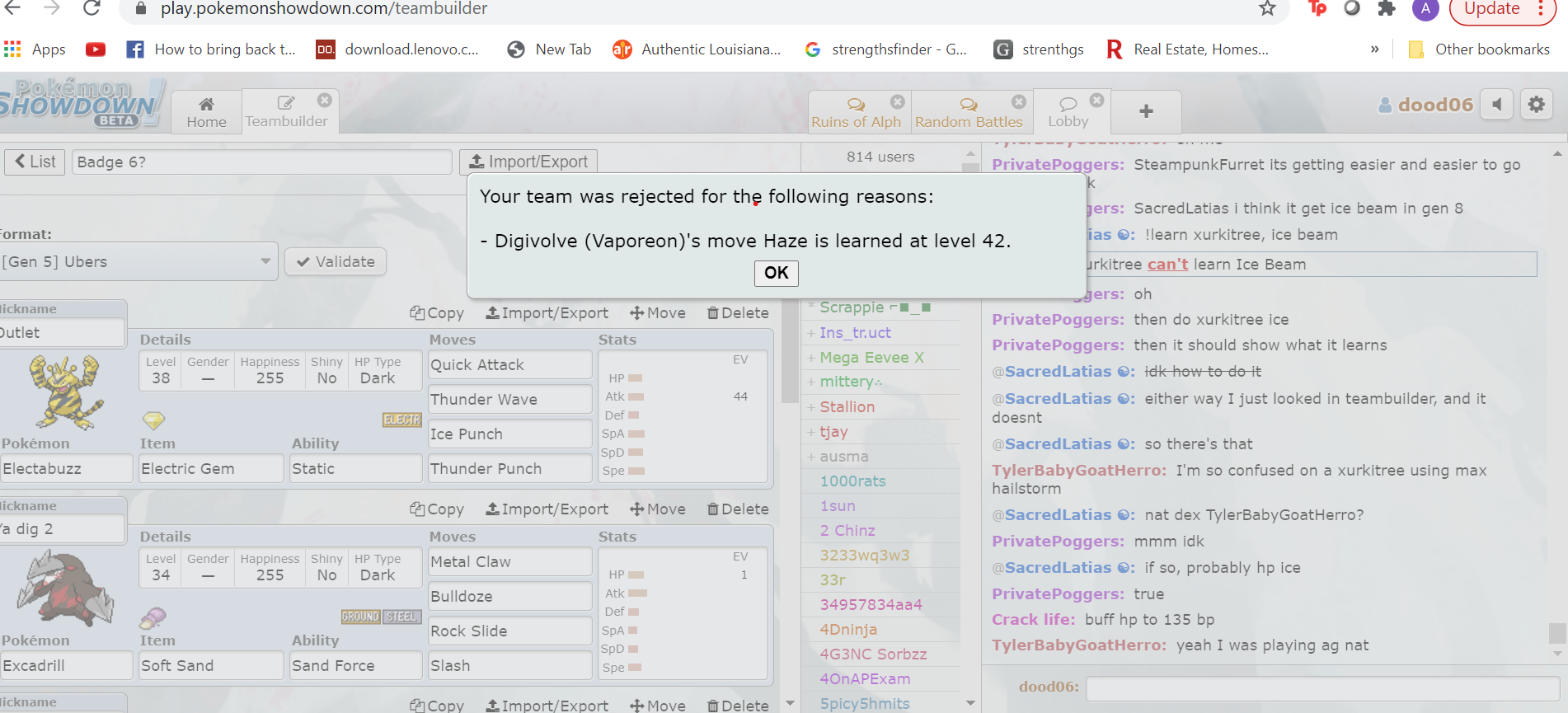Edit the Electric Gem item field
1568x713 pixels.
(211, 468)
